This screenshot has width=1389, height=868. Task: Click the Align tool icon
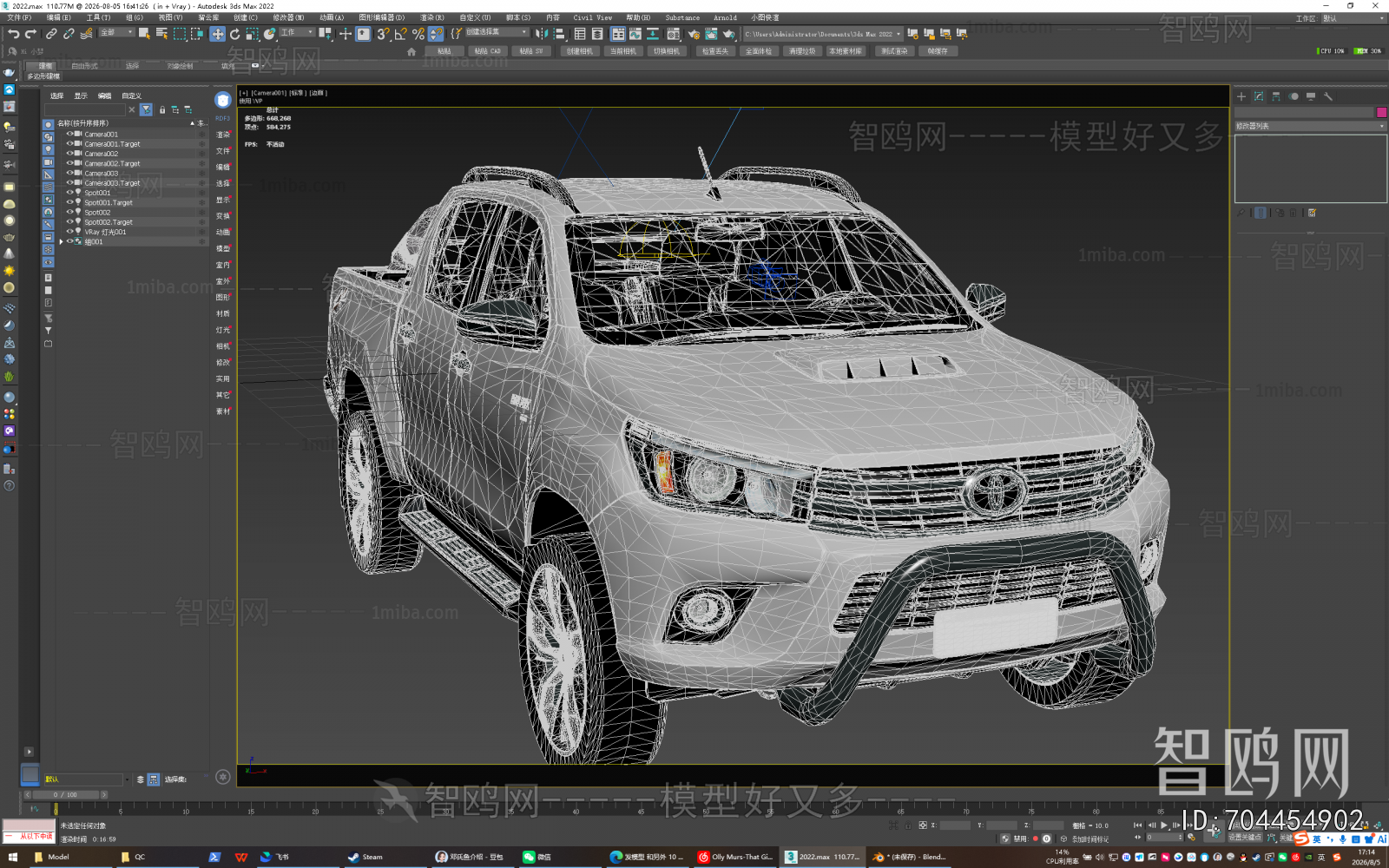560,34
